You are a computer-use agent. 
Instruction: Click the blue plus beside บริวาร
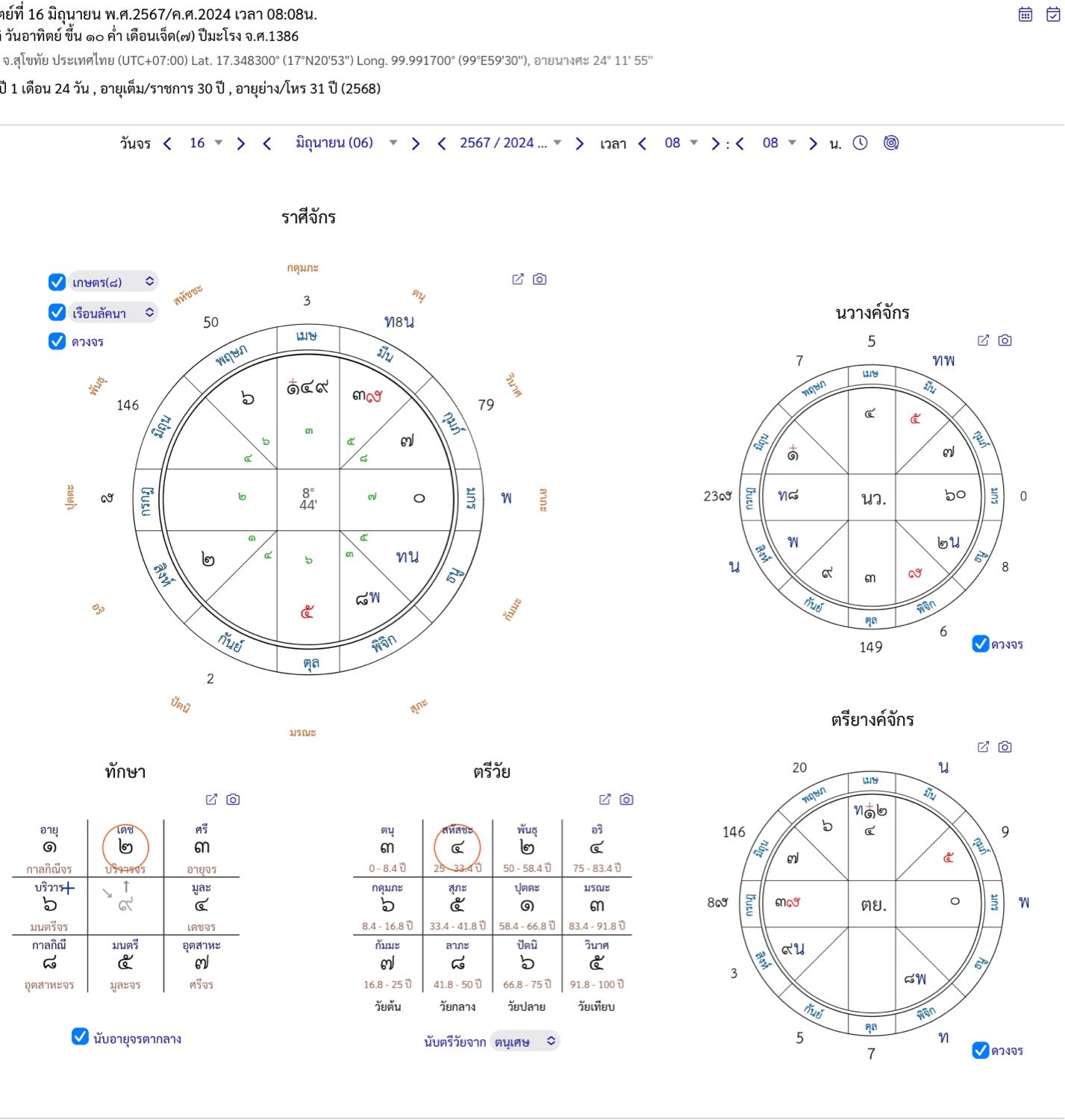pos(69,889)
